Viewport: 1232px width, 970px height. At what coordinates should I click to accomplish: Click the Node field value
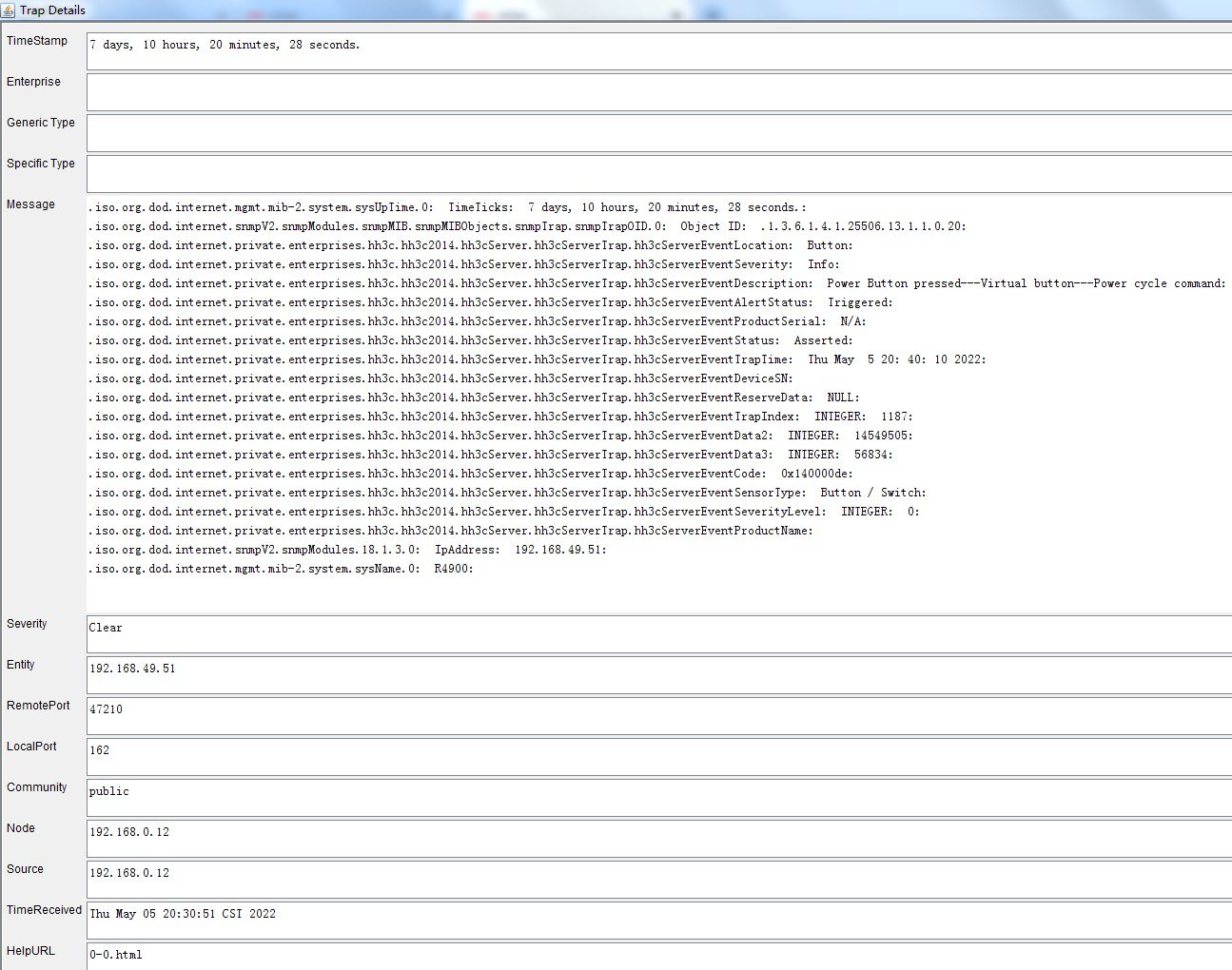coord(659,839)
